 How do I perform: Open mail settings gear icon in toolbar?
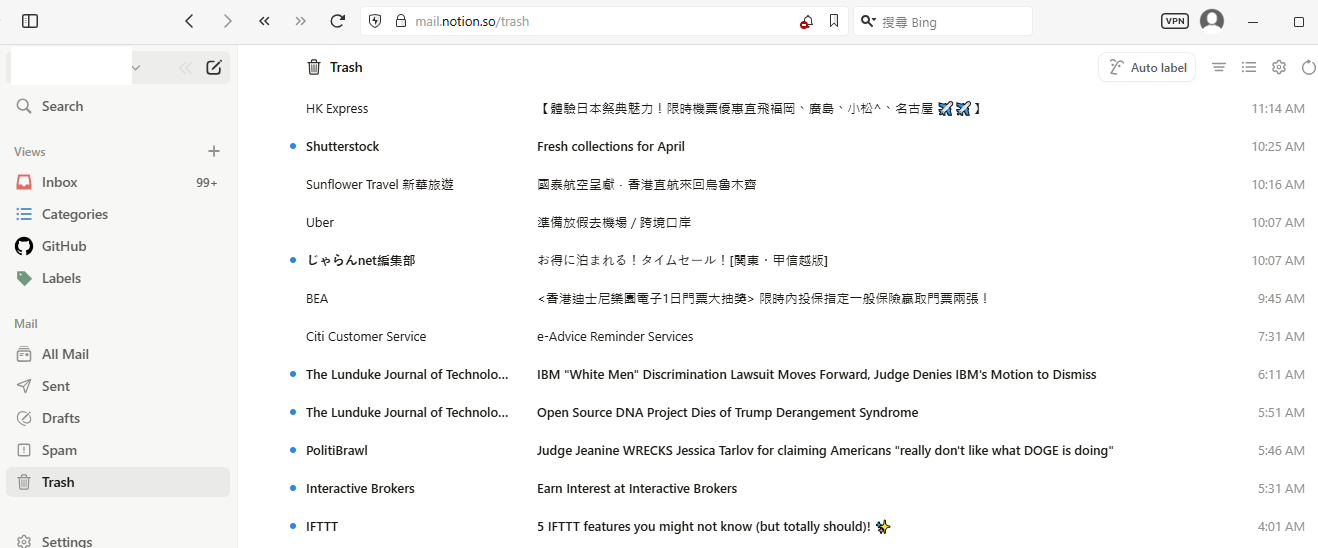click(1279, 68)
